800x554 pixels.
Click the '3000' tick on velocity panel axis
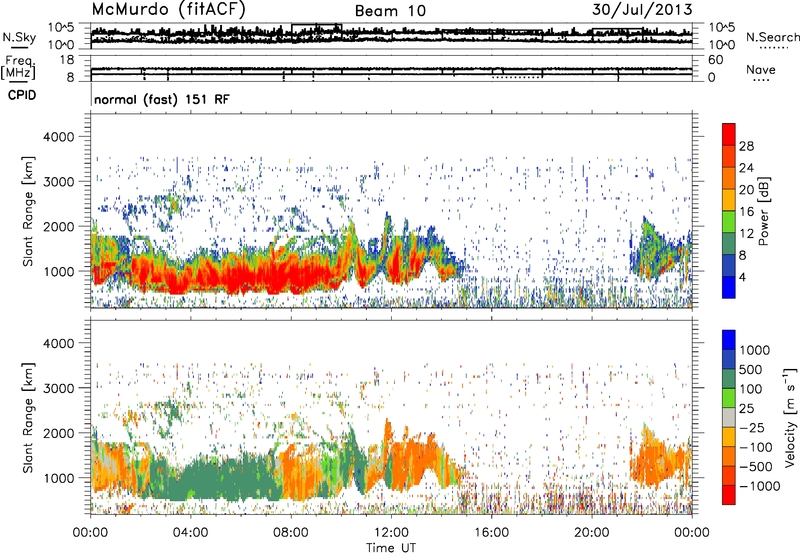pos(58,388)
